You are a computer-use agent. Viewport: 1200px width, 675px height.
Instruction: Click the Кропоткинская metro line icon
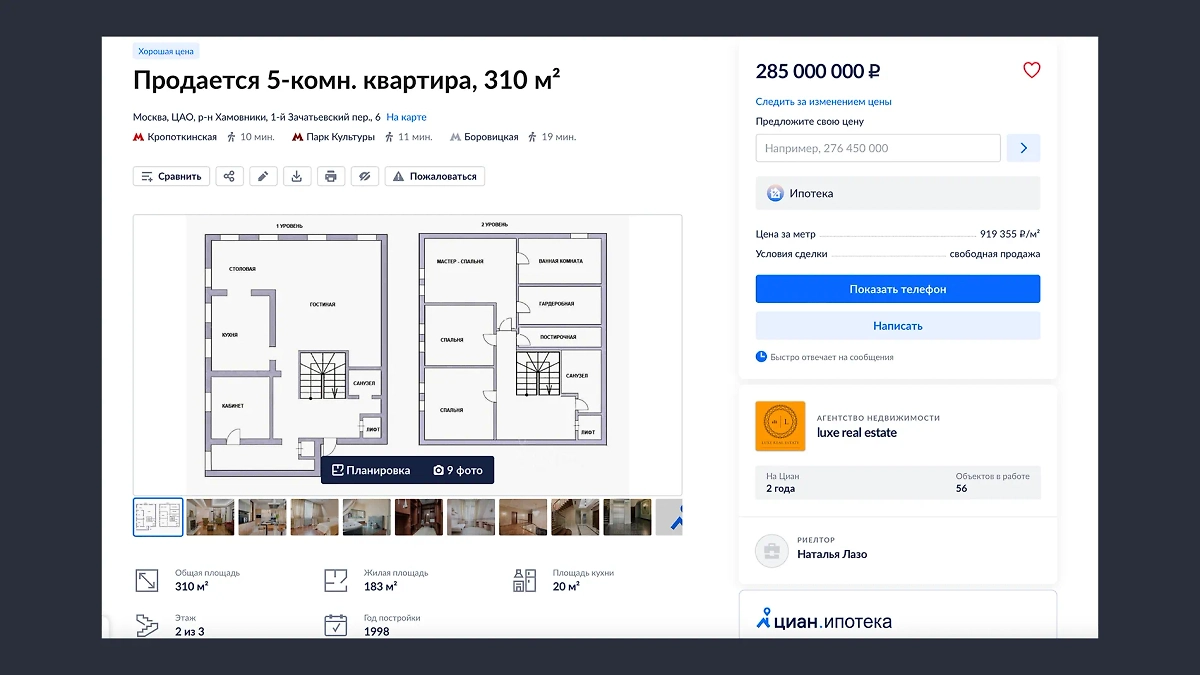(139, 136)
